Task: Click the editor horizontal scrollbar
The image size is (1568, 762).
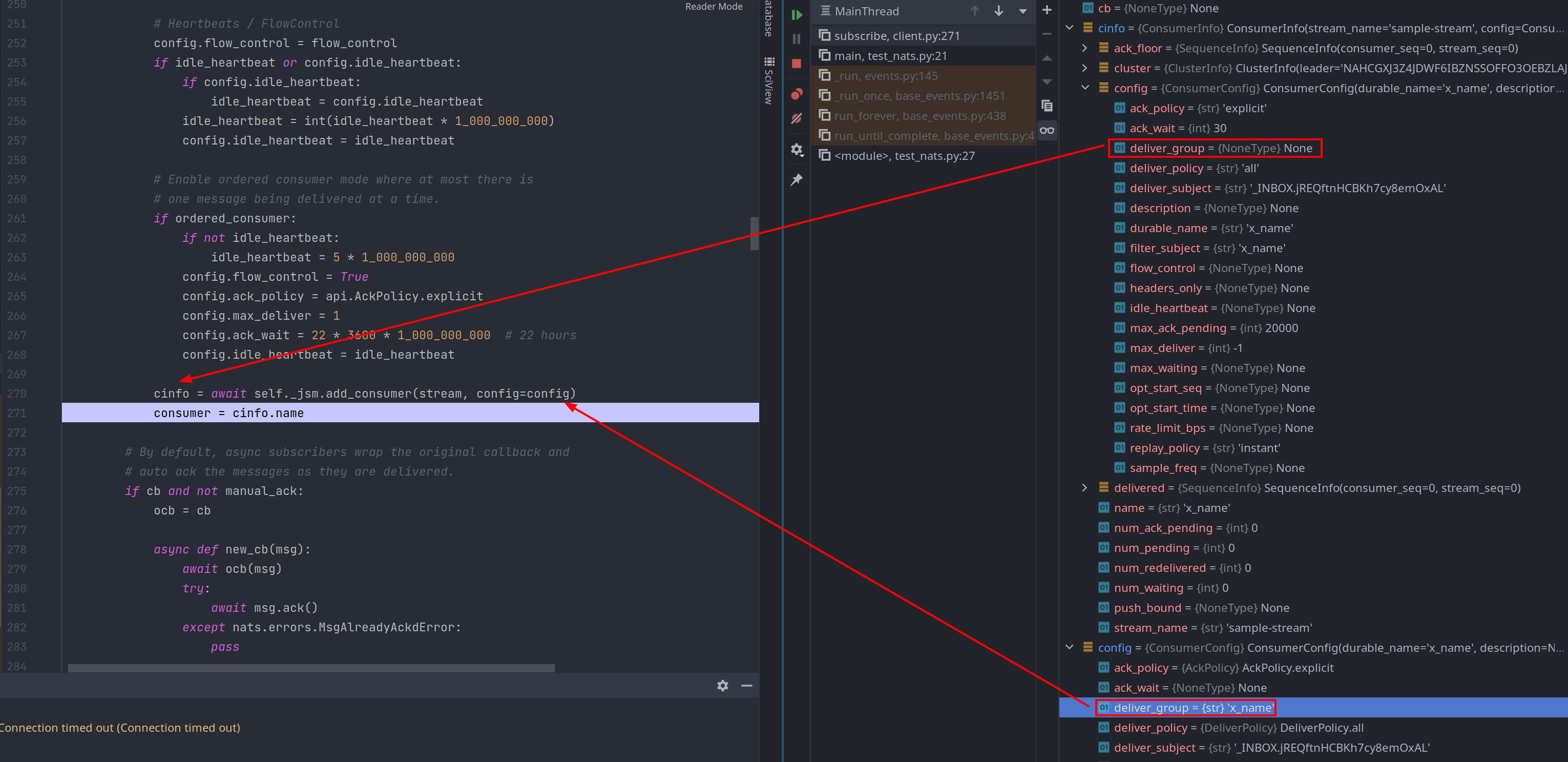Action: click(311, 668)
